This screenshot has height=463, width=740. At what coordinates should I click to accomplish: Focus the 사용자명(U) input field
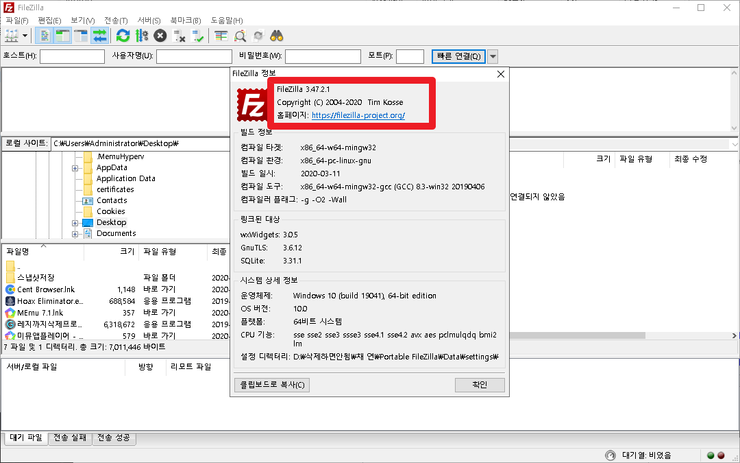pos(194,56)
